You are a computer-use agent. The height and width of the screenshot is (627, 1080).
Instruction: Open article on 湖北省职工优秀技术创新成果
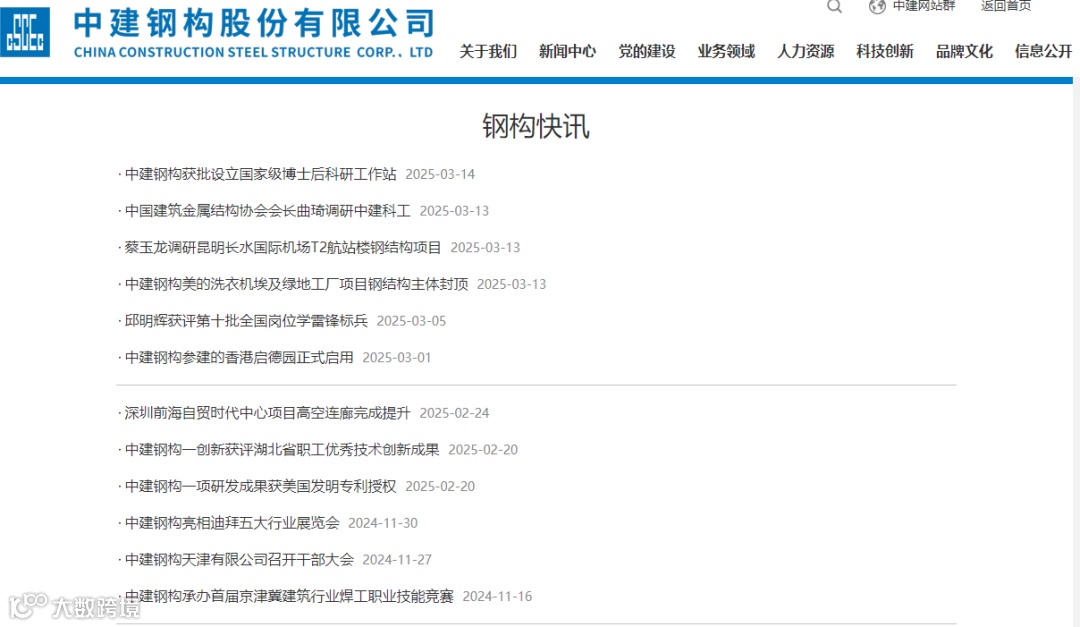[x=282, y=449]
